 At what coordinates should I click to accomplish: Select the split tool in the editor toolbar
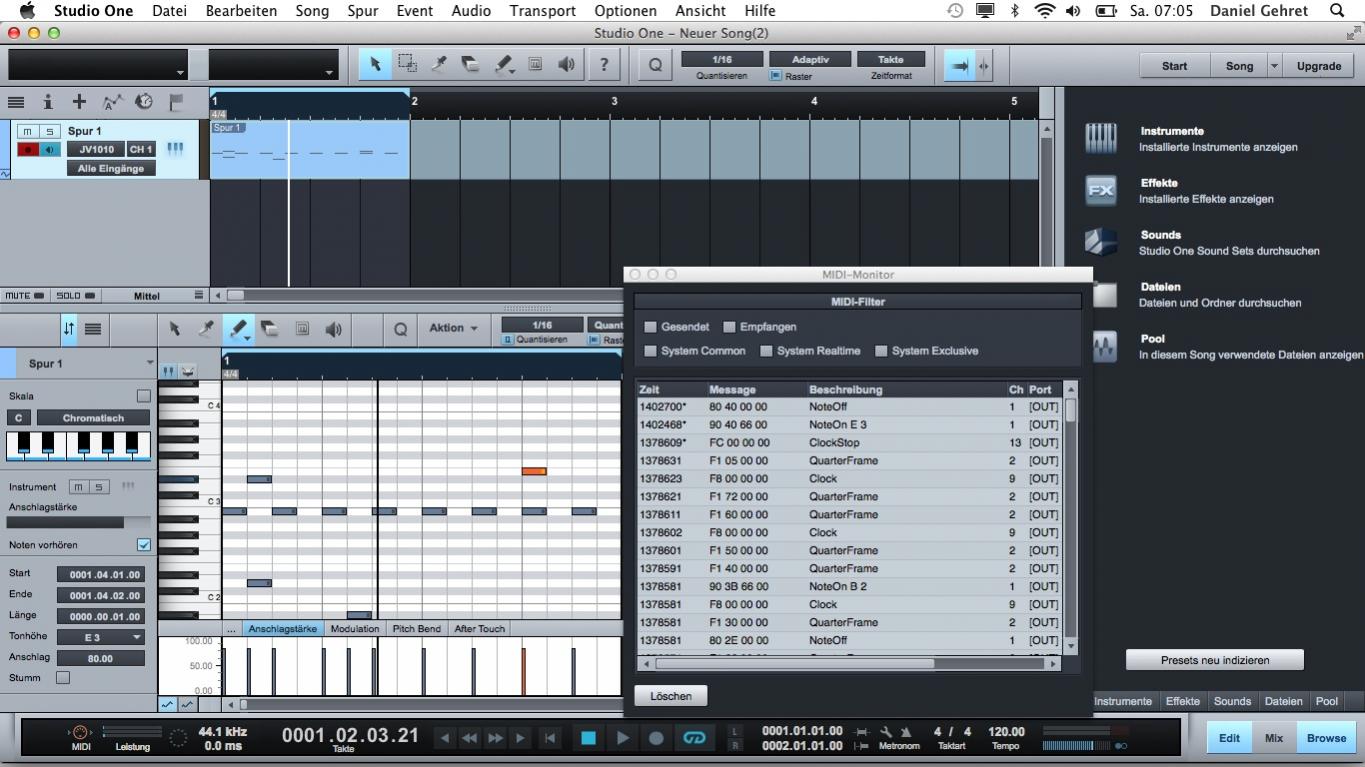point(205,328)
